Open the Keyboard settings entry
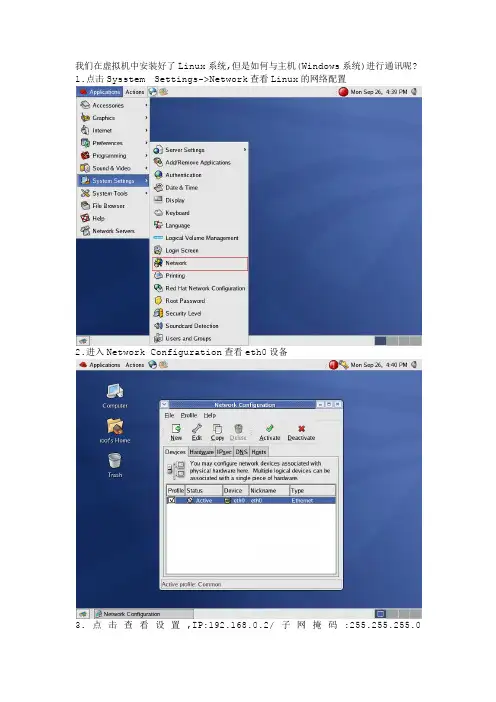Image resolution: width=496 pixels, height=702 pixels. pos(198,213)
